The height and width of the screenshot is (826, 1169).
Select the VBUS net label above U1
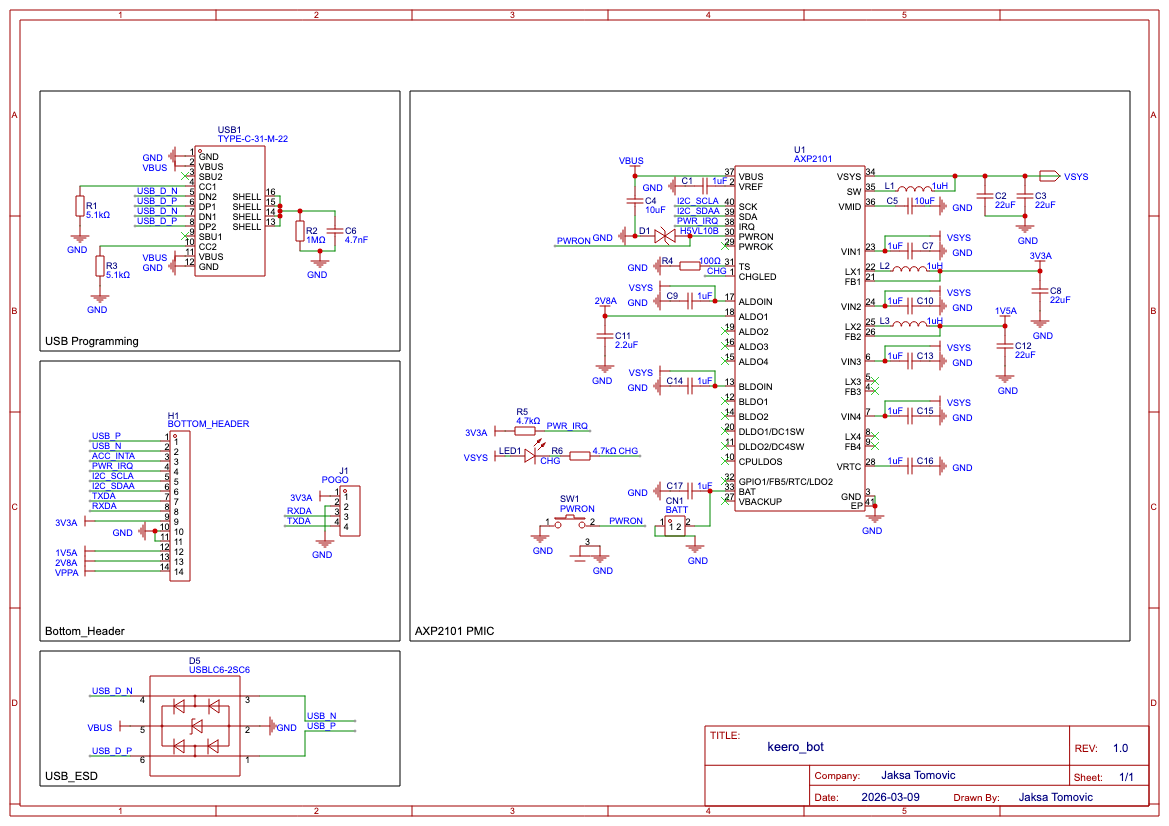[x=631, y=160]
